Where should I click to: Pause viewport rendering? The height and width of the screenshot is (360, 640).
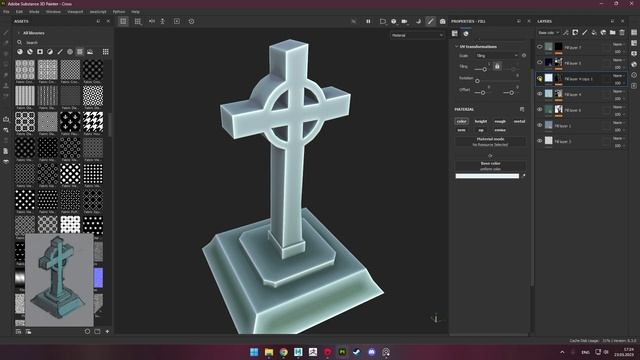point(368,21)
